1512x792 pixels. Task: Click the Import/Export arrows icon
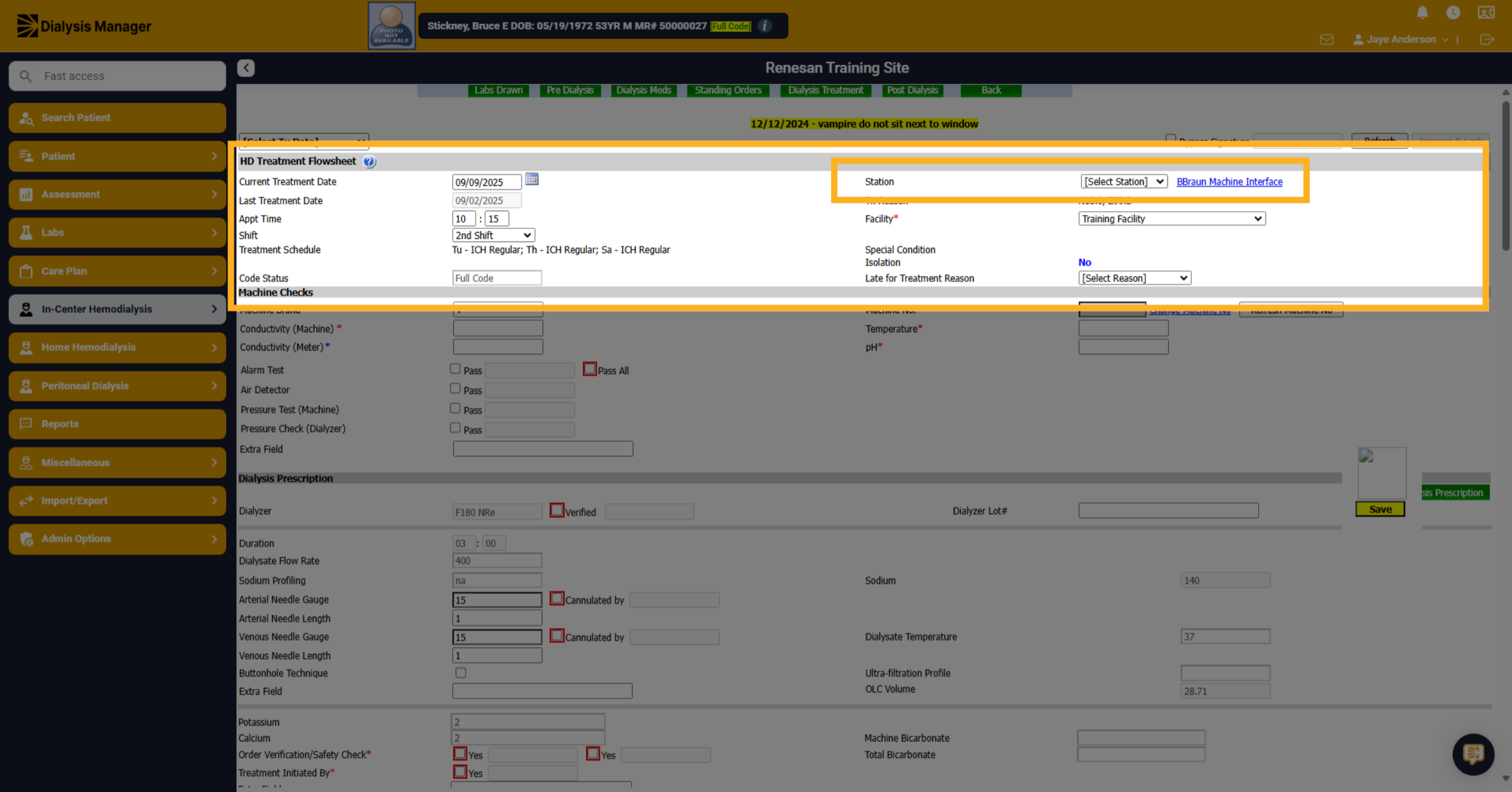coord(26,501)
